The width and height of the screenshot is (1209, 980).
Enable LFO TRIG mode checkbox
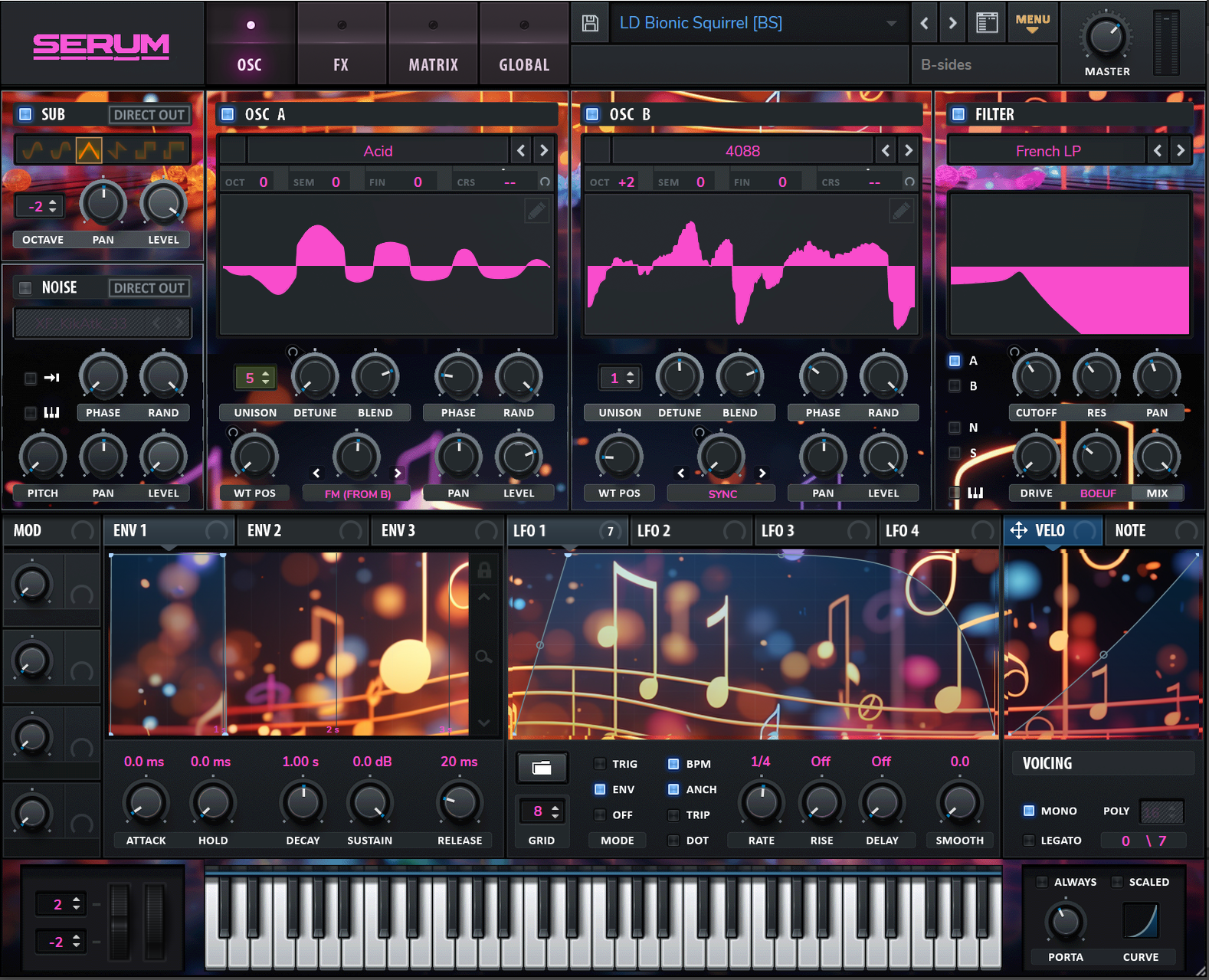pos(601,764)
